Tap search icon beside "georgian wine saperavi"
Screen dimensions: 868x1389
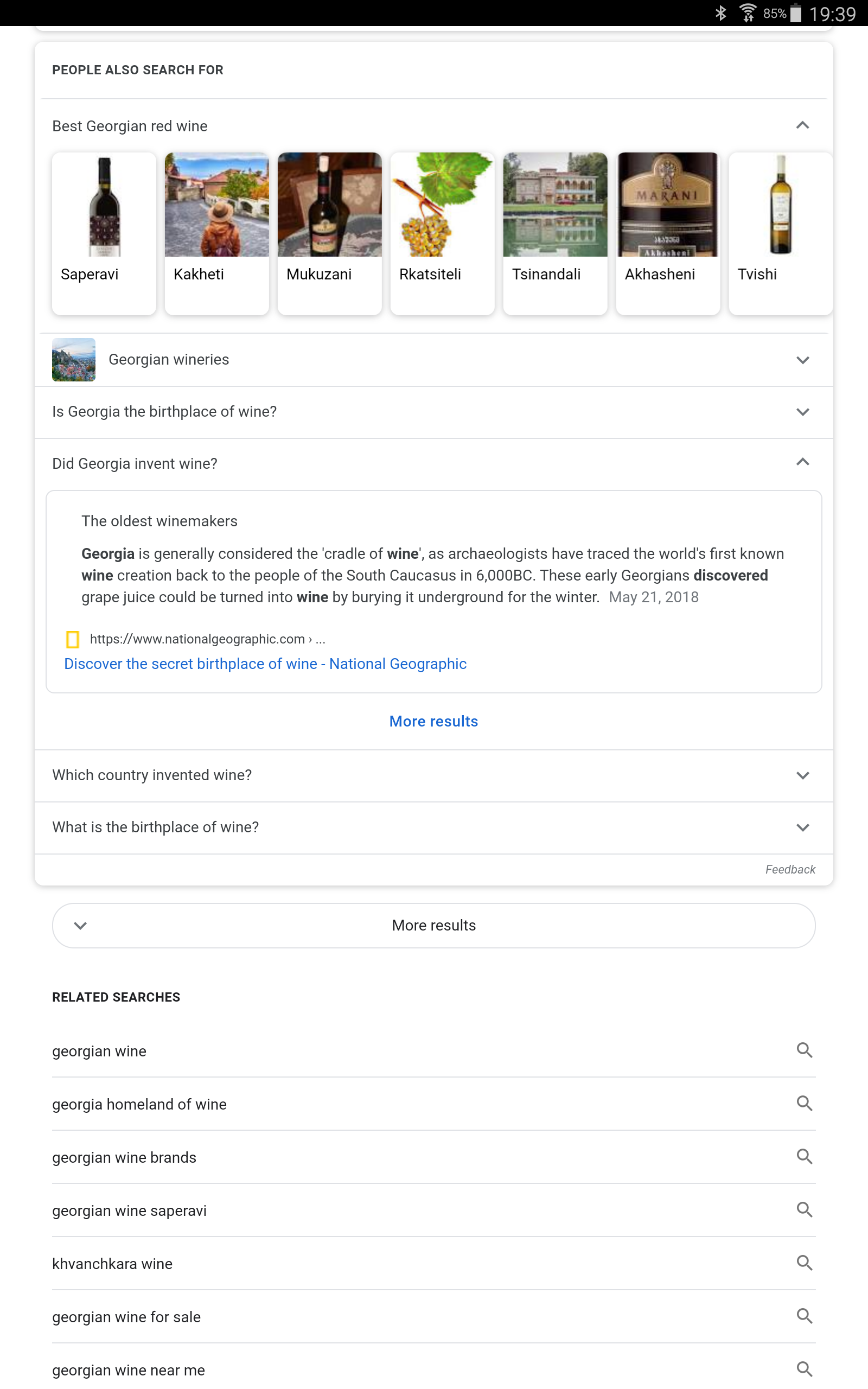[803, 1210]
